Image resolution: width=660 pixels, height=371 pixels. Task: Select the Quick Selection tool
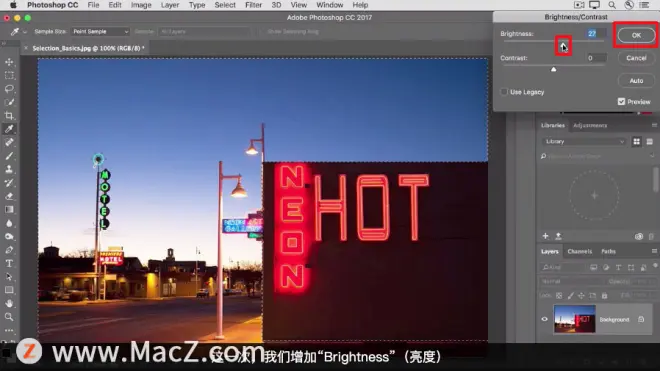coord(9,102)
